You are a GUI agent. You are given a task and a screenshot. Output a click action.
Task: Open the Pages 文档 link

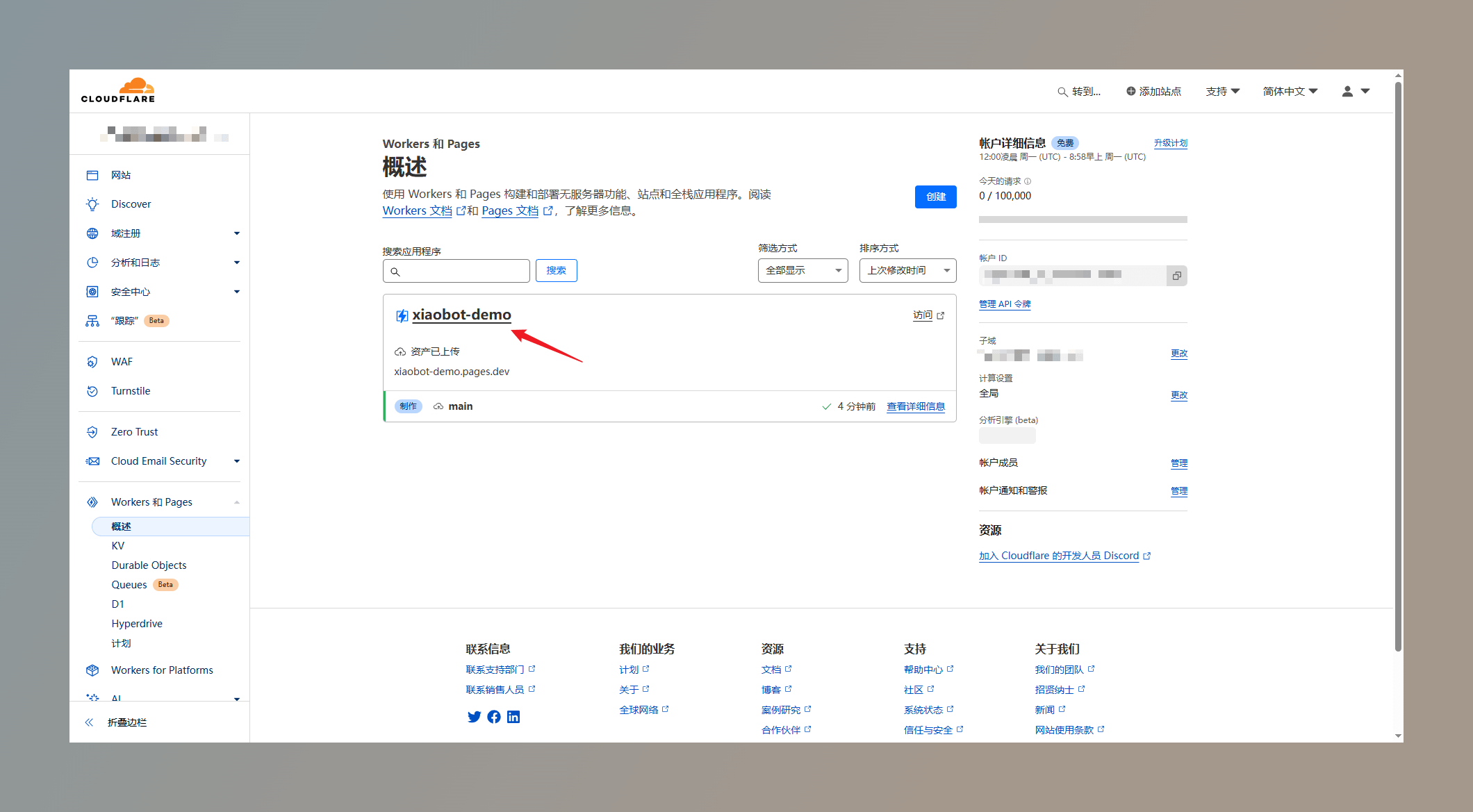510,210
